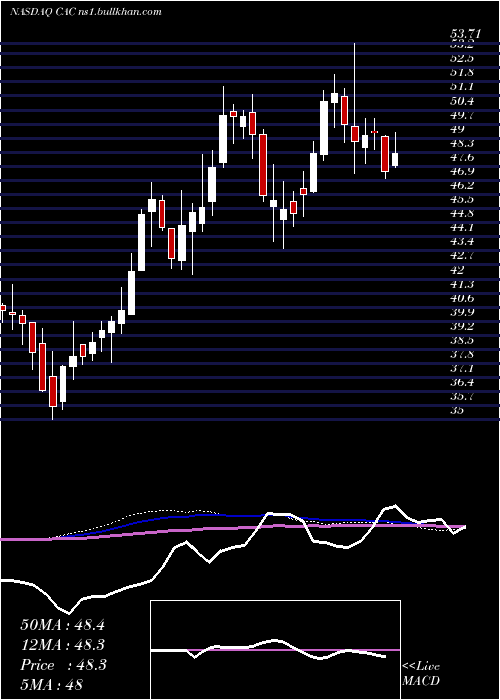Select the 39.2 price axis label
The width and height of the screenshot is (500, 700).
pos(464,326)
